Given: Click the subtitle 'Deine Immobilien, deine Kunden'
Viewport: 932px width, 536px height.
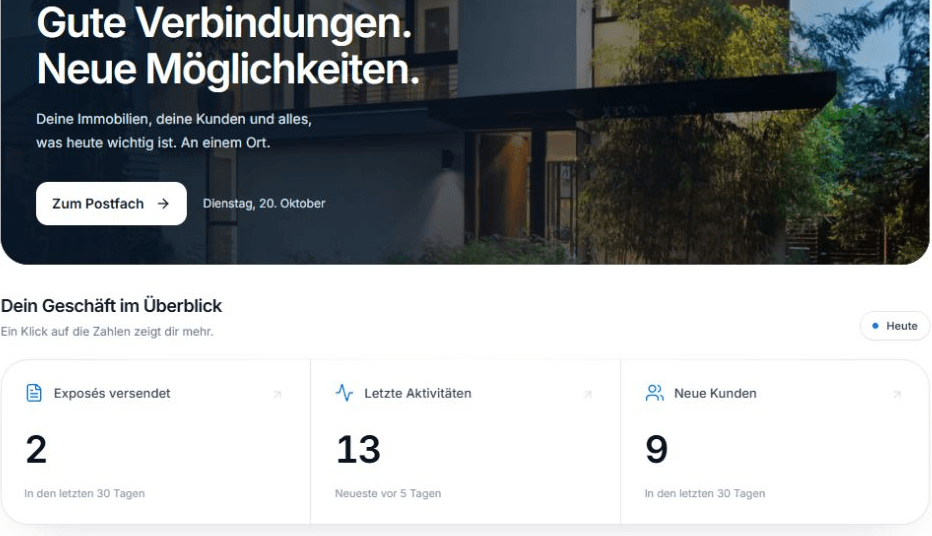Looking at the screenshot, I should [174, 119].
